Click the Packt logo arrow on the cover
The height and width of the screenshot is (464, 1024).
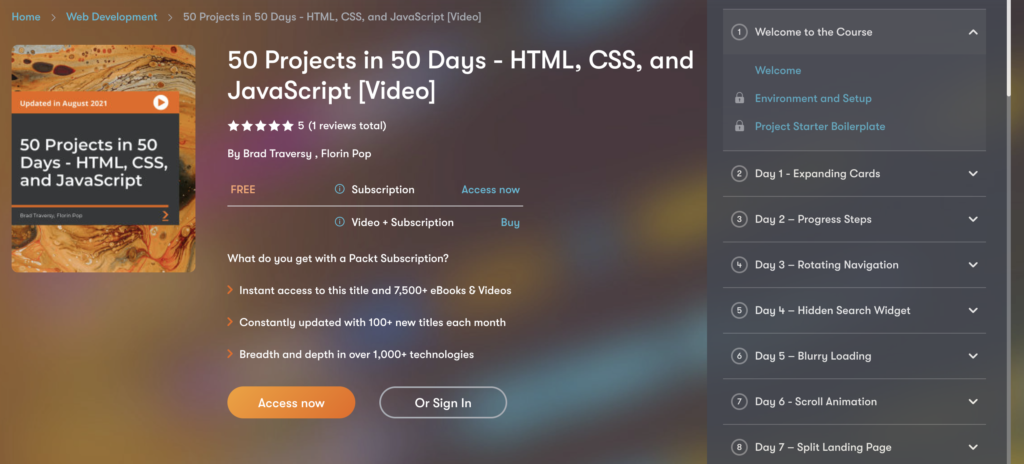pyautogui.click(x=165, y=216)
